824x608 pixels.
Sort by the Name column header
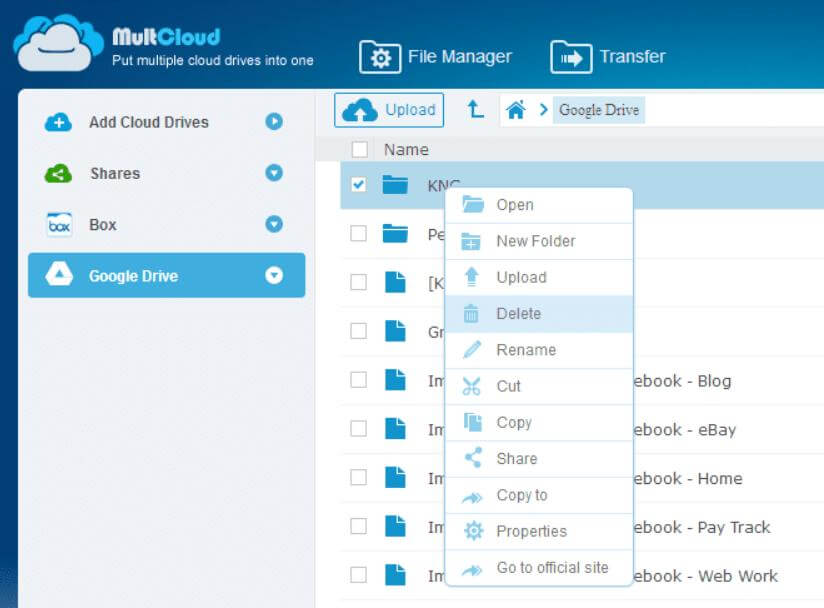click(406, 150)
